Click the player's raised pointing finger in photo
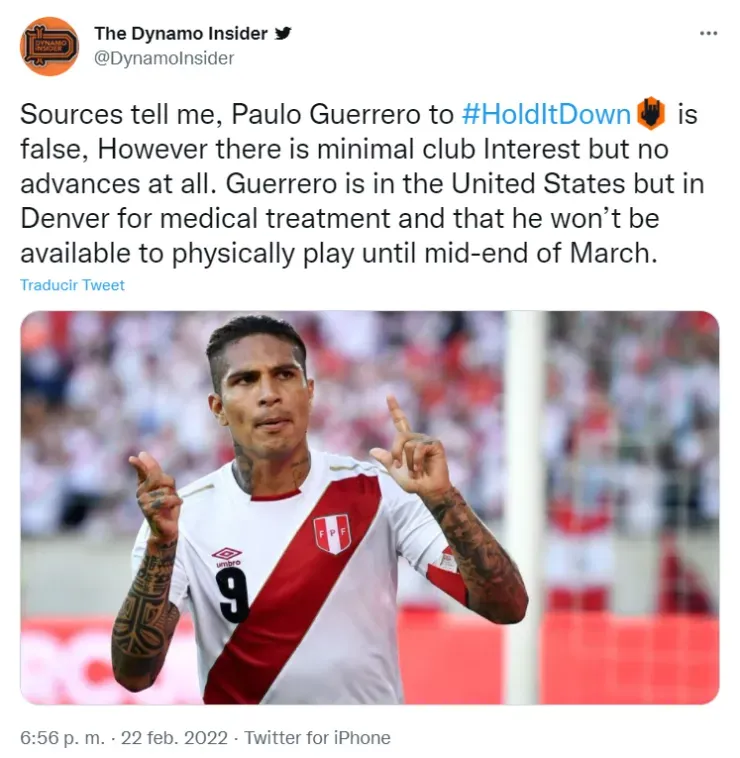The image size is (740, 758). [399, 415]
